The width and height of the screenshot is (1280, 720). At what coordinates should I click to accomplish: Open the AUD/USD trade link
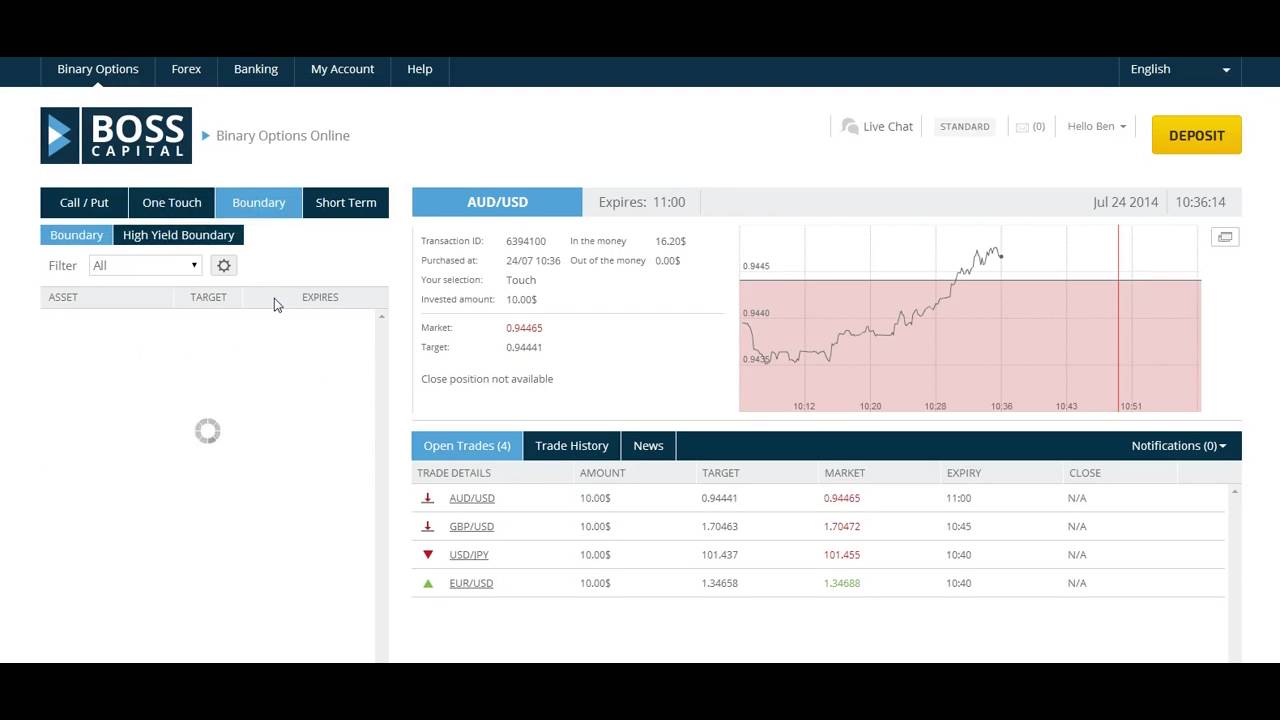(x=472, y=498)
